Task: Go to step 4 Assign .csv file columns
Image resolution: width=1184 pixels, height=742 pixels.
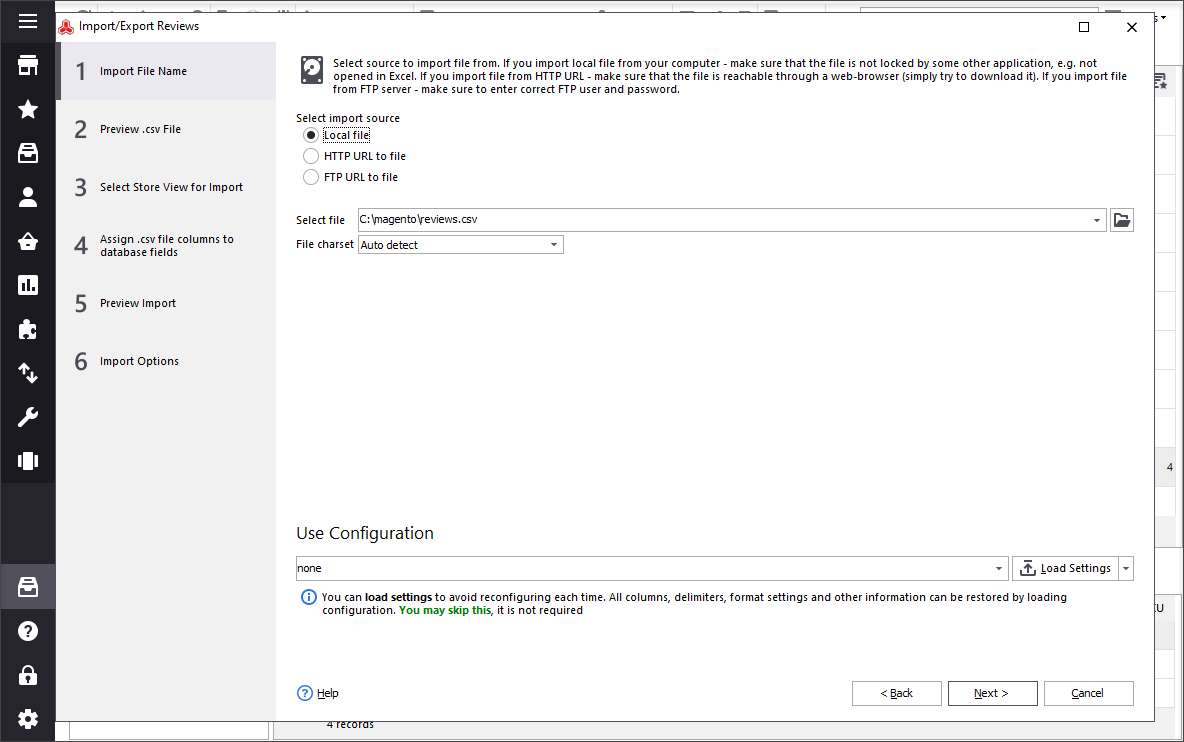Action: [x=166, y=245]
